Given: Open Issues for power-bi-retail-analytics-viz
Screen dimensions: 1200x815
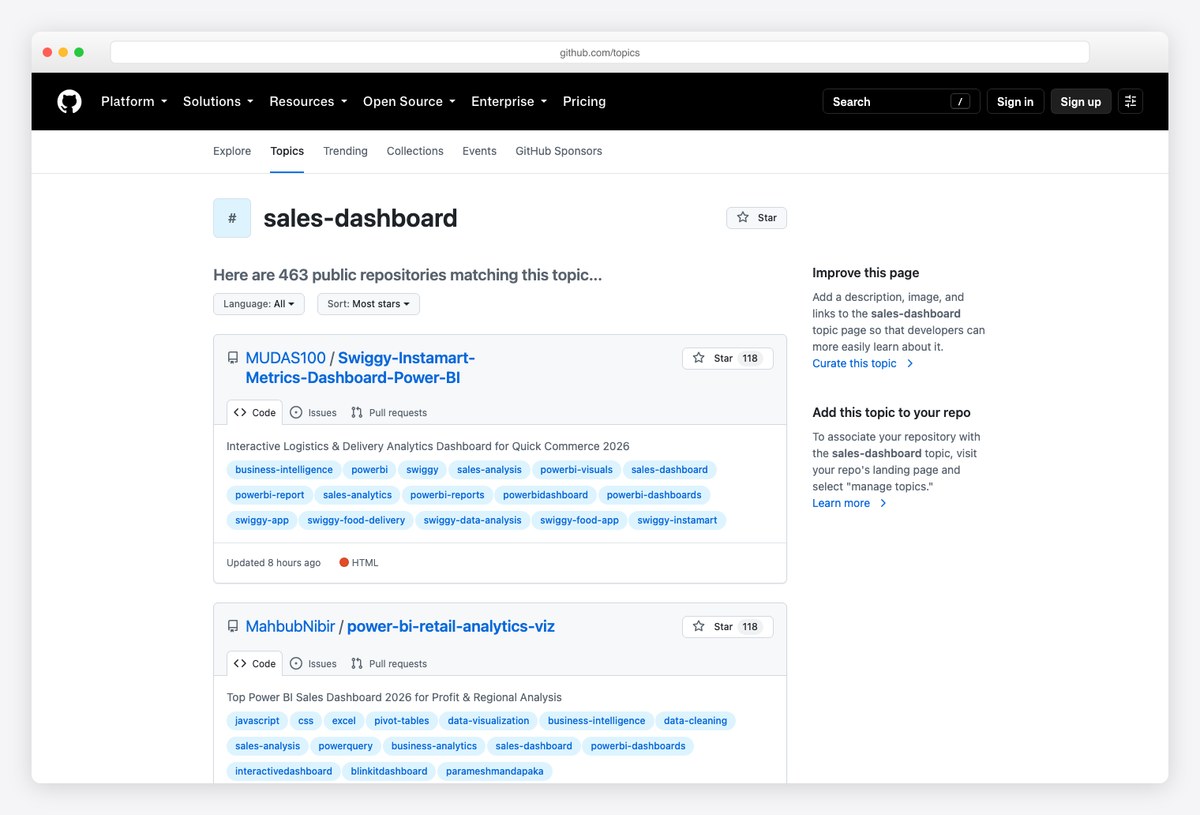Looking at the screenshot, I should 313,663.
